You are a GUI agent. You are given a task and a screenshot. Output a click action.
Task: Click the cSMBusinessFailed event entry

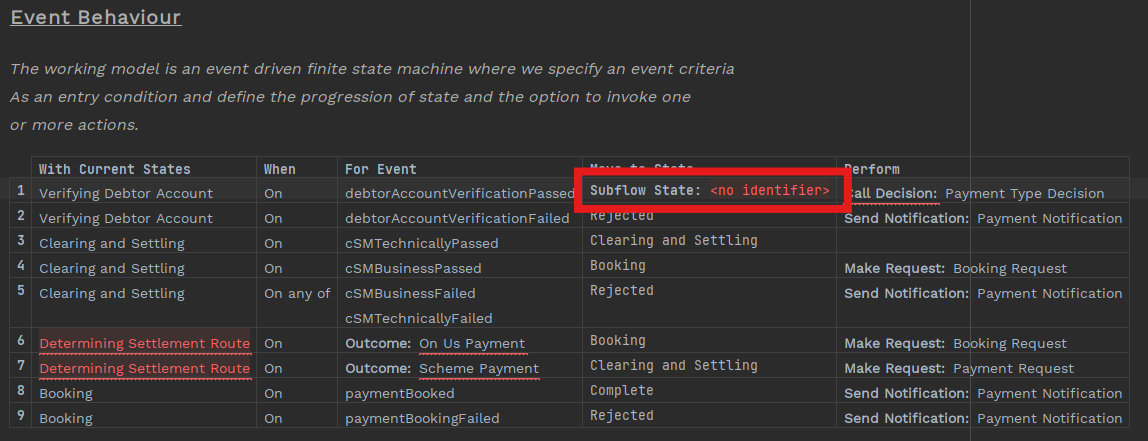pyautogui.click(x=410, y=293)
